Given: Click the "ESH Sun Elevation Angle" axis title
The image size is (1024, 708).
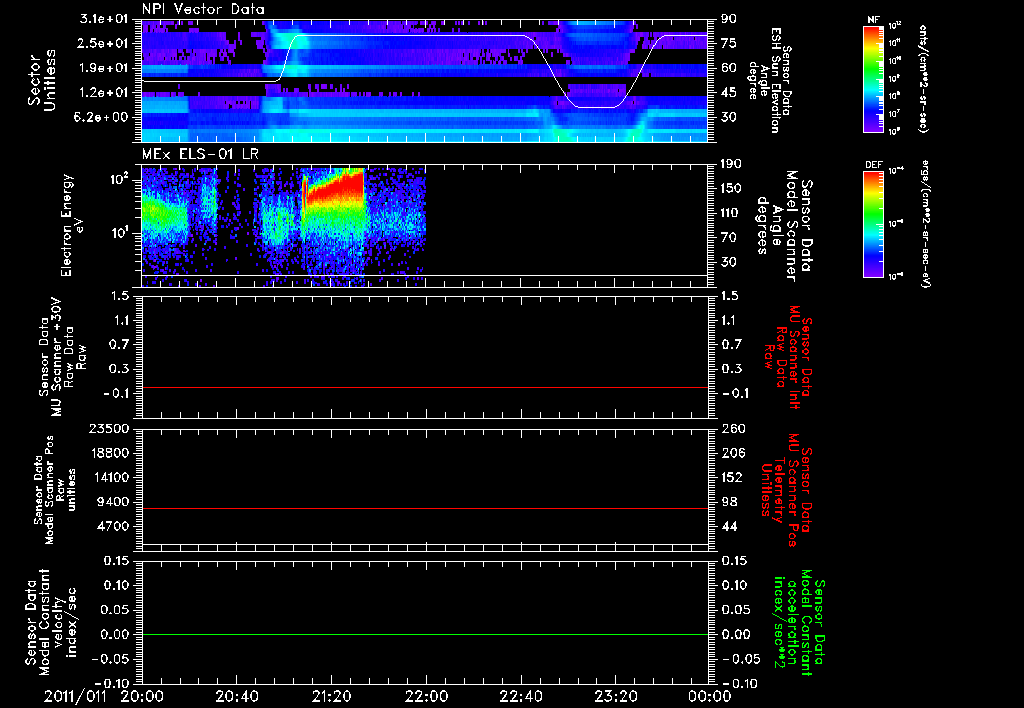Looking at the screenshot, I should [x=770, y=80].
